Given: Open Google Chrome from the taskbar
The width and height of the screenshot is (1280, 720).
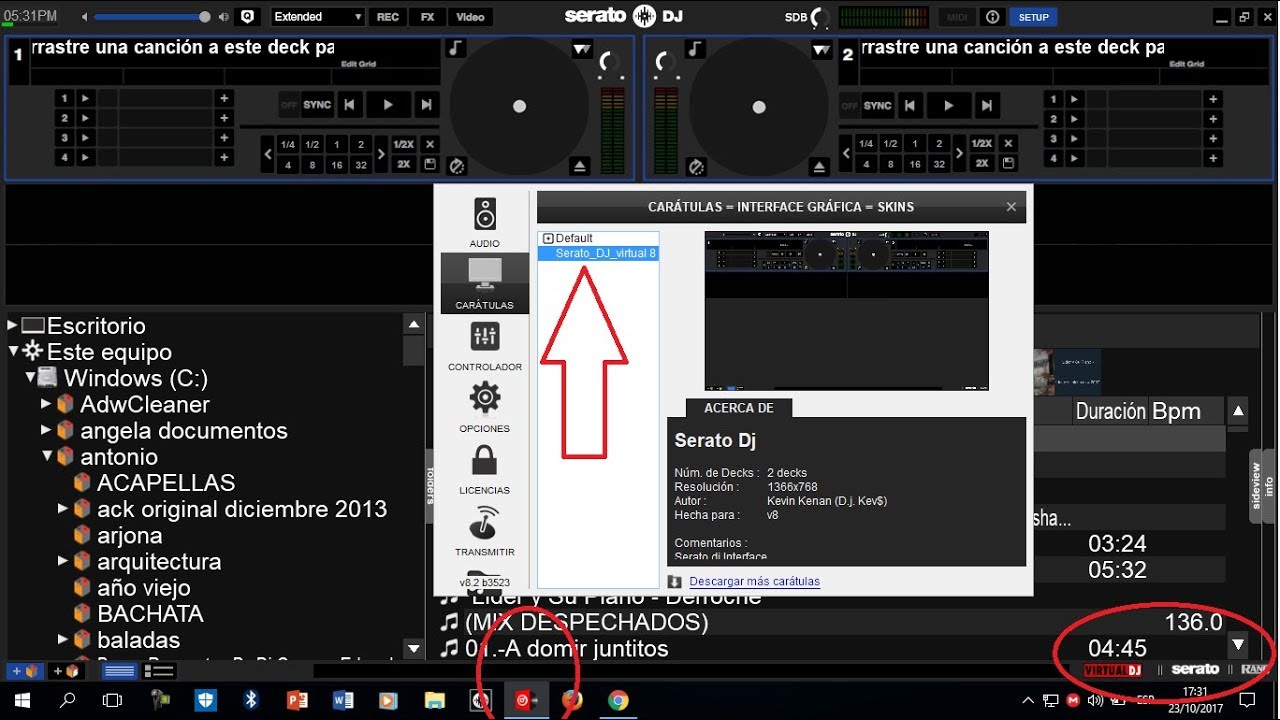Looking at the screenshot, I should pyautogui.click(x=618, y=701).
